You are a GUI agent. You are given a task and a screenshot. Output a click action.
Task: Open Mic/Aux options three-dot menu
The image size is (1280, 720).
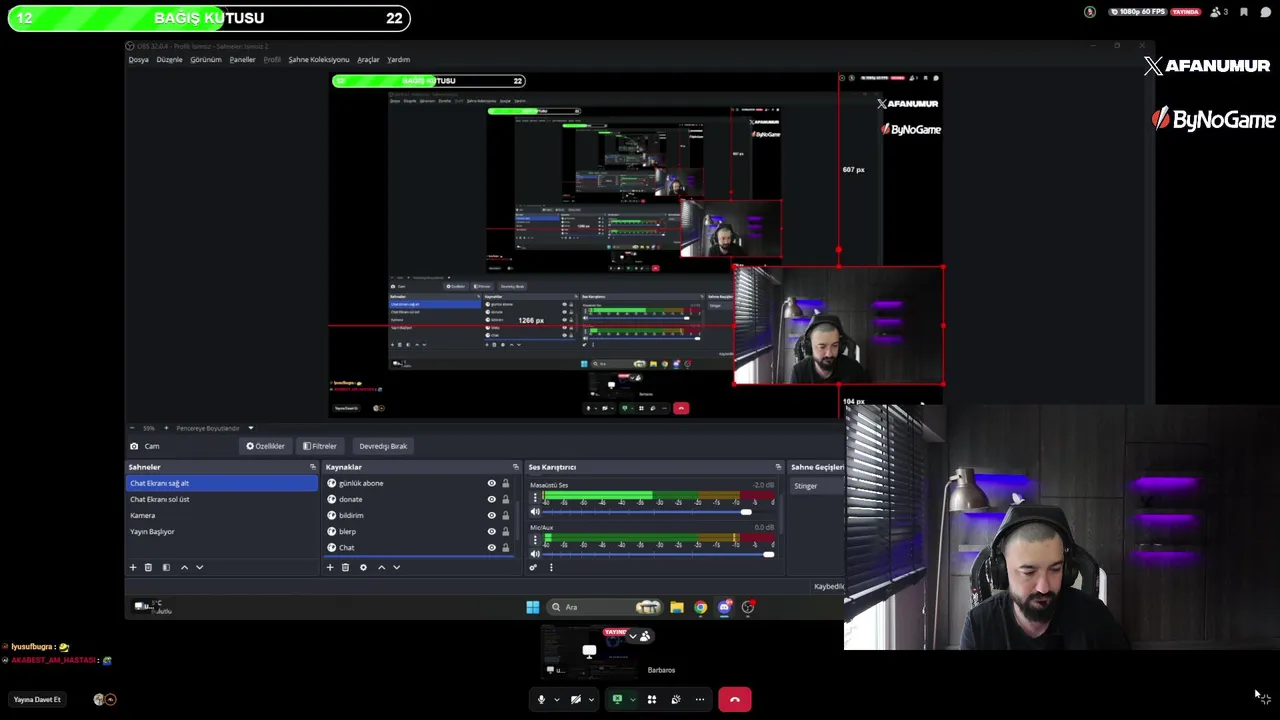534,538
